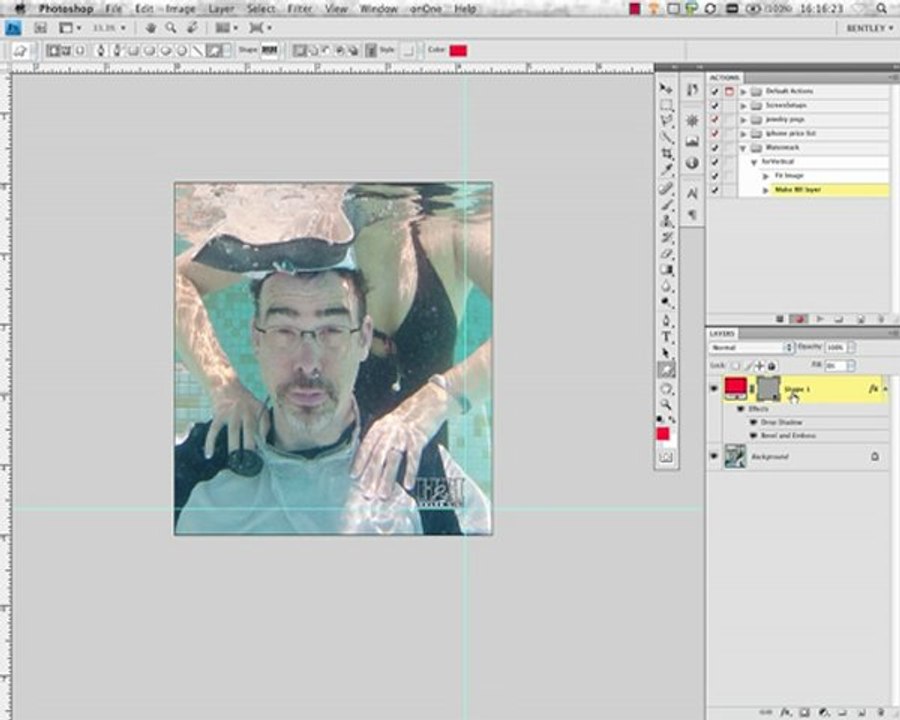The width and height of the screenshot is (900, 720).
Task: Open the Window menu
Action: 378,9
